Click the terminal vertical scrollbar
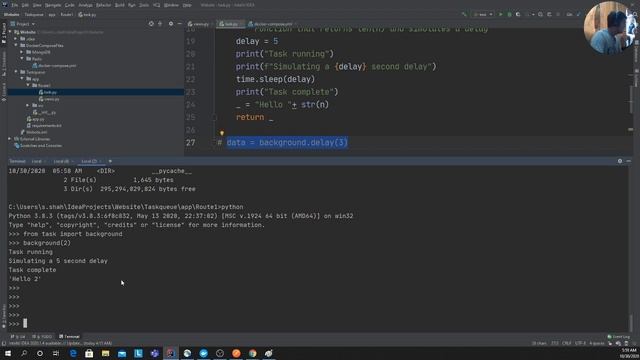 coord(631,322)
